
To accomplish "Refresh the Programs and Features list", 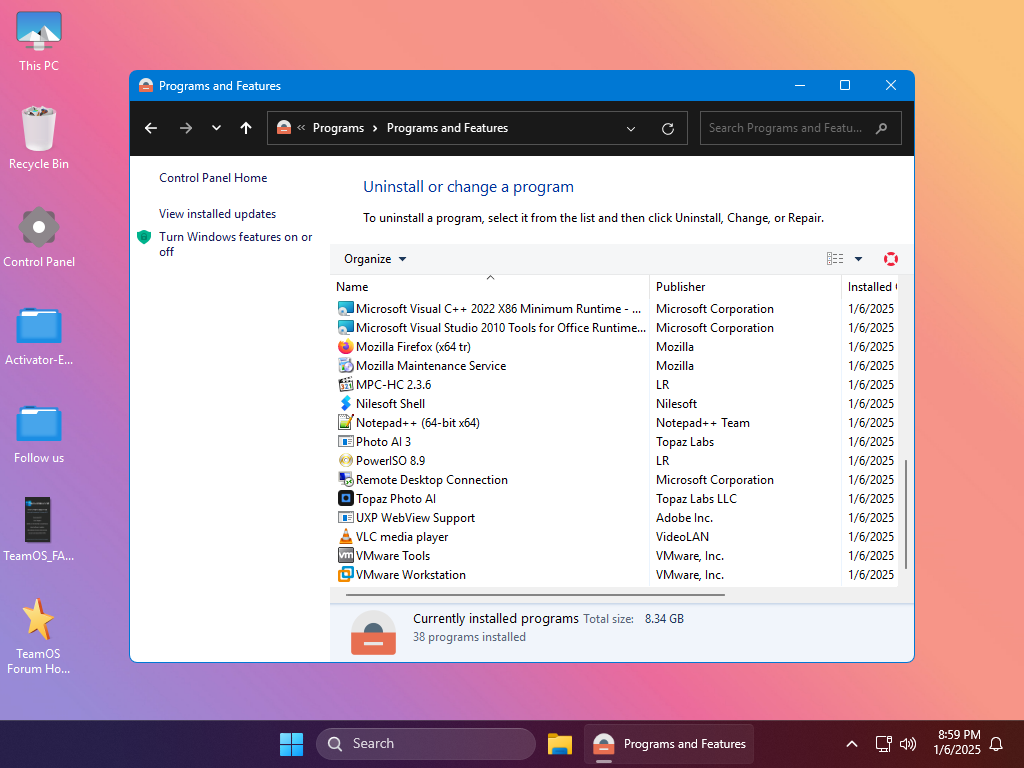I will click(667, 129).
